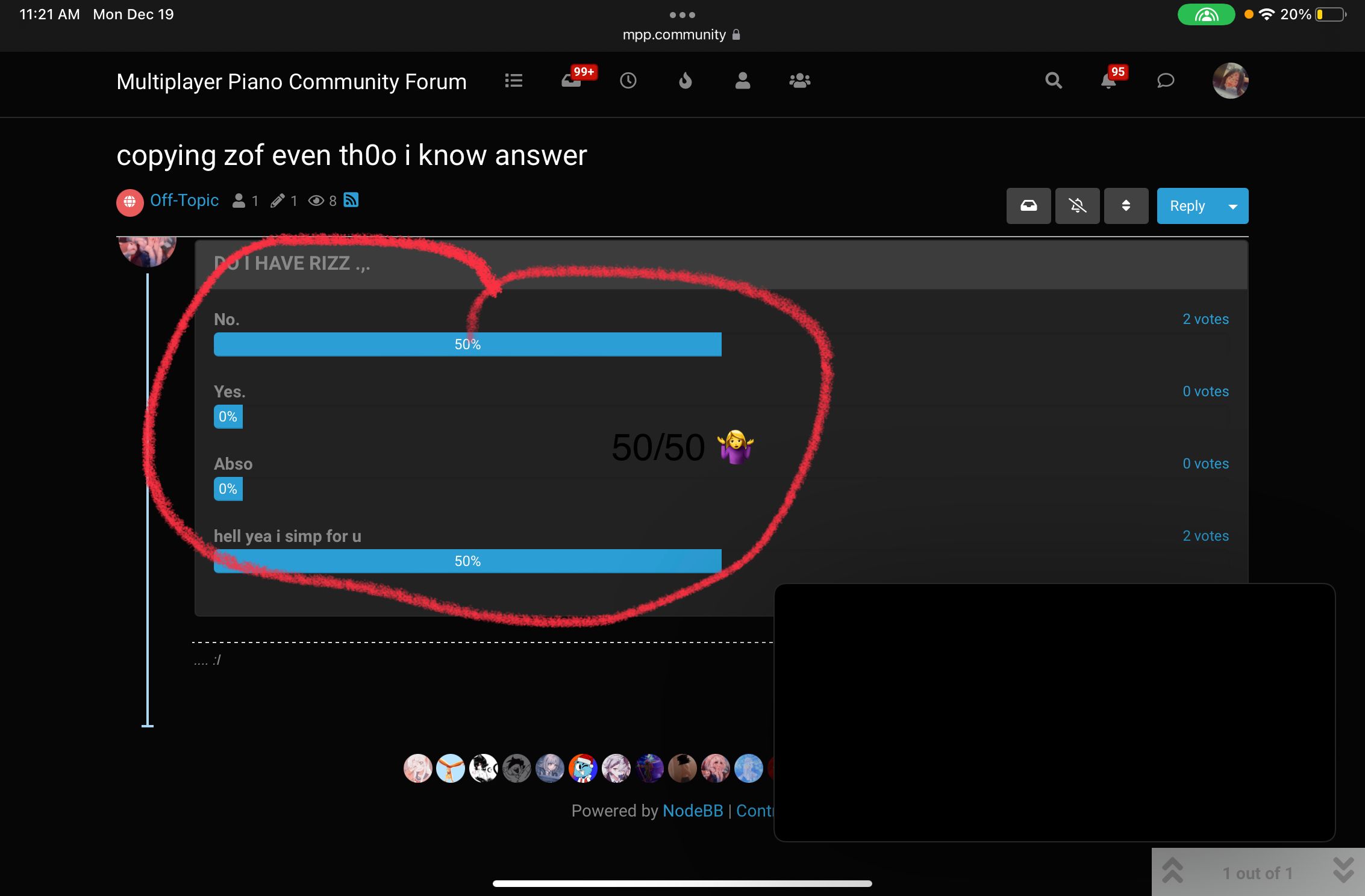This screenshot has width=1365, height=896.
Task: Open the users page icon
Action: point(743,81)
